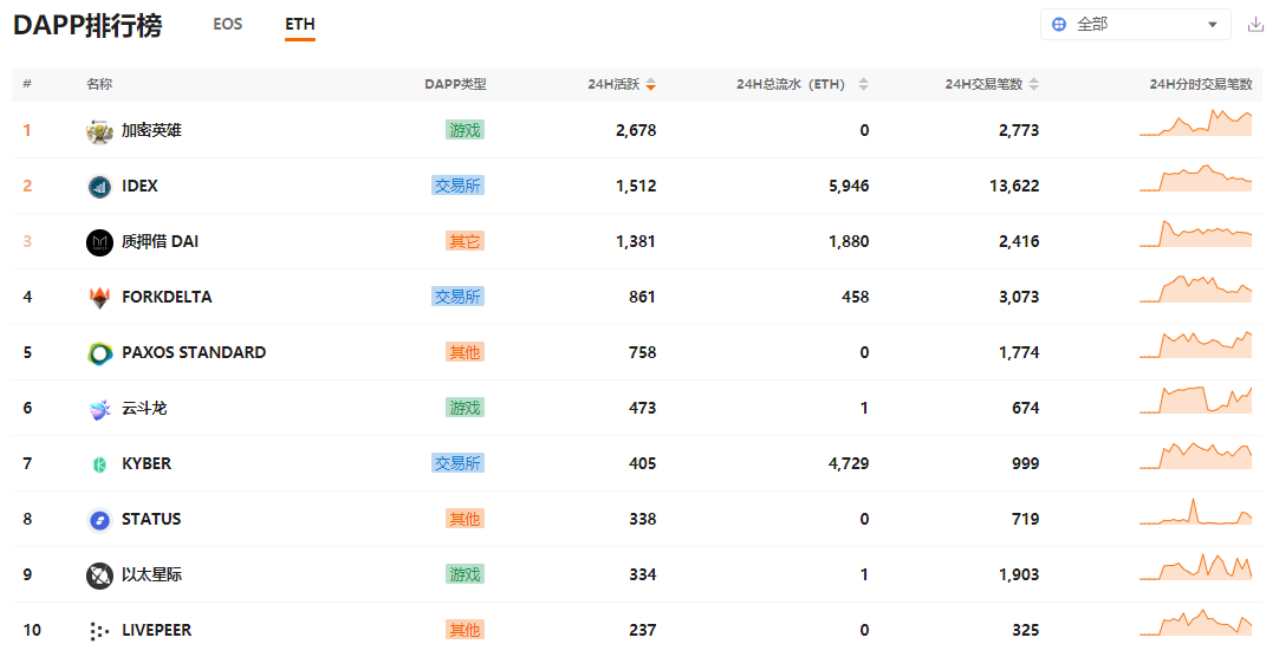Click the 以太星际 app icon
This screenshot has height=659, width=1277.
tap(99, 575)
